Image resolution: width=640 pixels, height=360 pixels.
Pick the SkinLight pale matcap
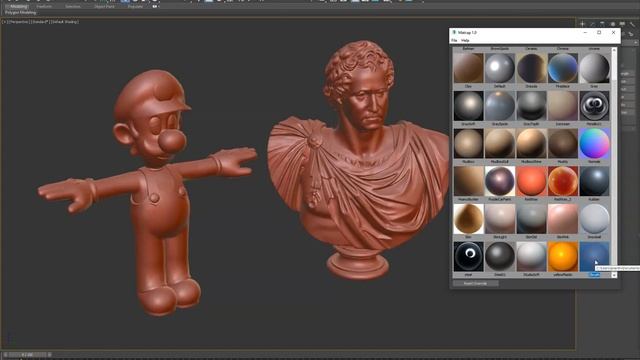(500, 219)
